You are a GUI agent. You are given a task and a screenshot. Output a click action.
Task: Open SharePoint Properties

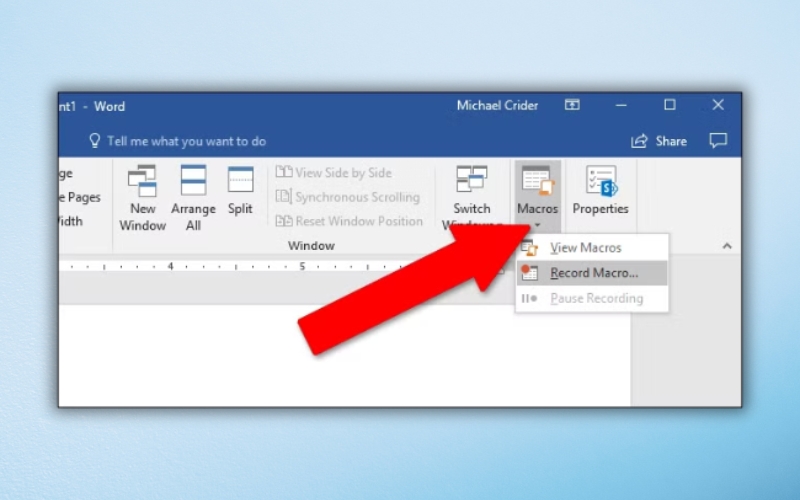[x=601, y=190]
